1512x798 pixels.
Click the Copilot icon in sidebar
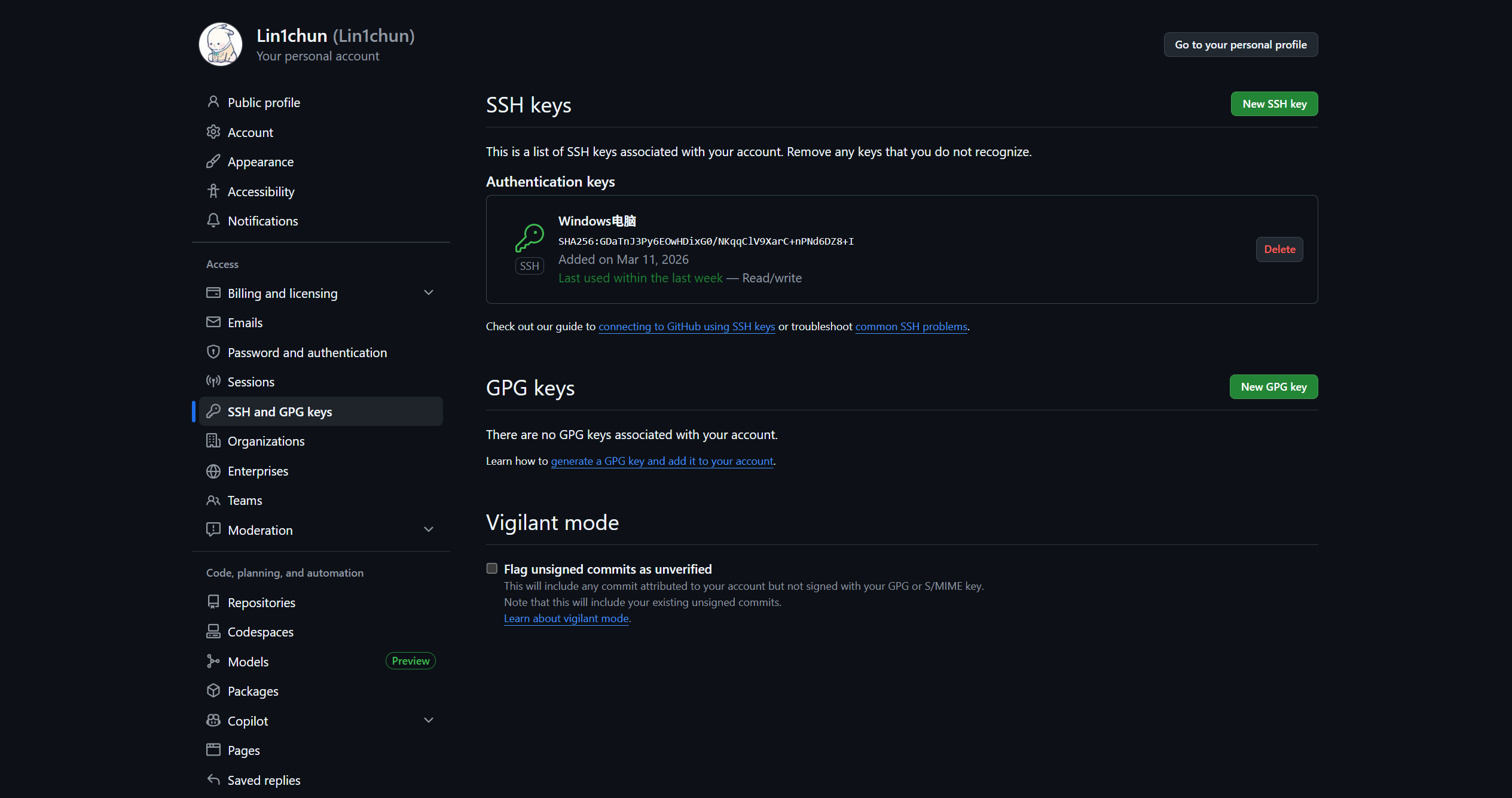[213, 721]
